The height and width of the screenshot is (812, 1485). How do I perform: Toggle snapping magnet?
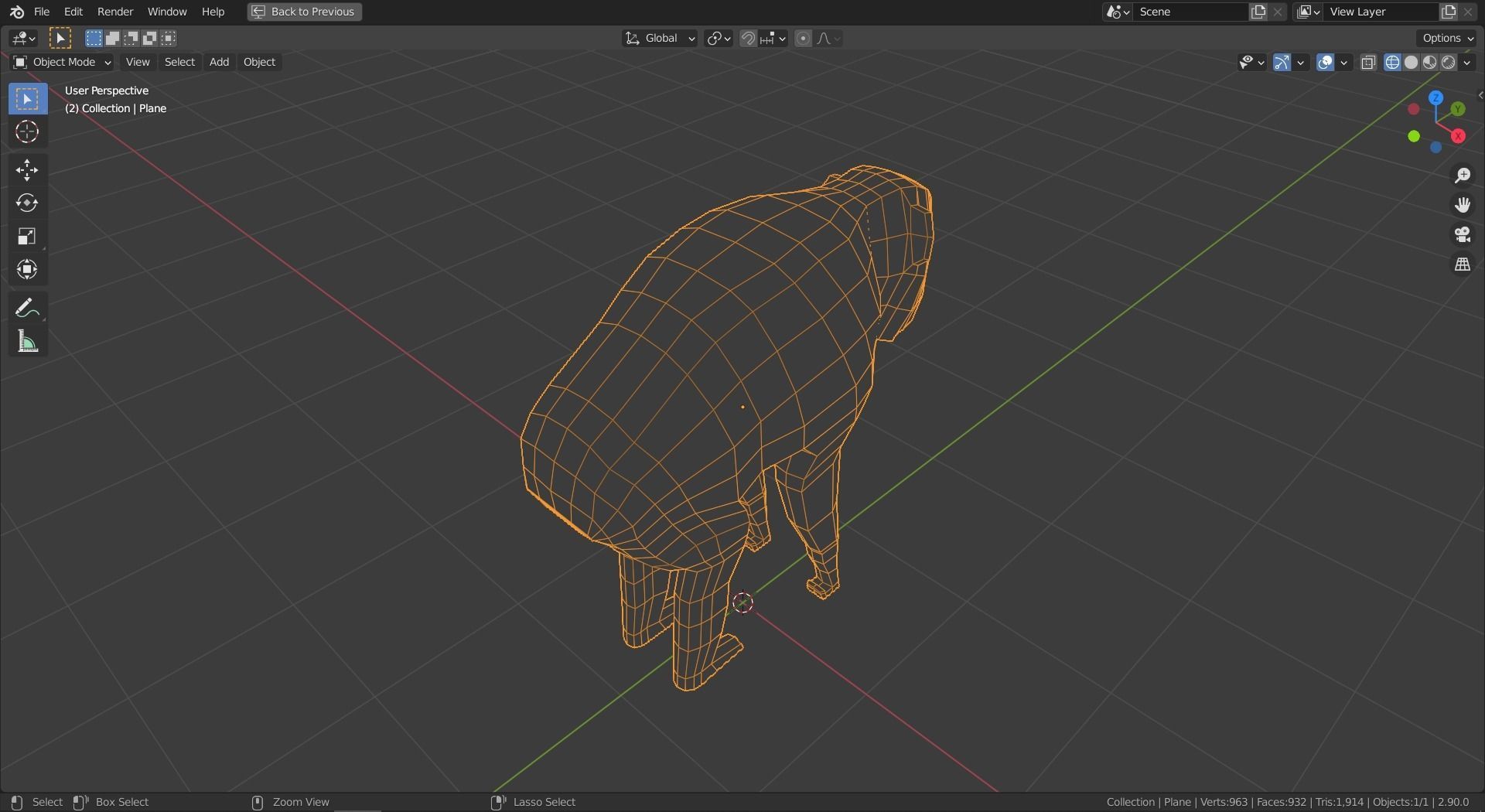point(748,38)
